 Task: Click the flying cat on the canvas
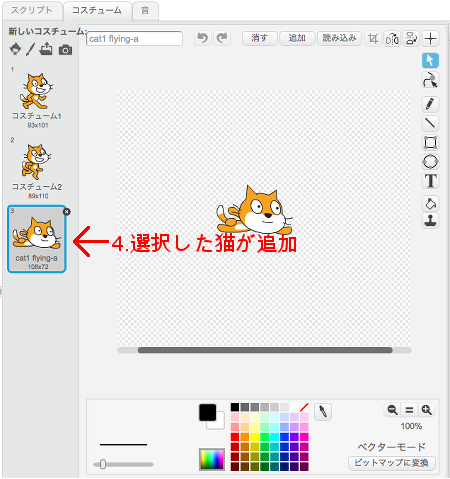[x=255, y=211]
